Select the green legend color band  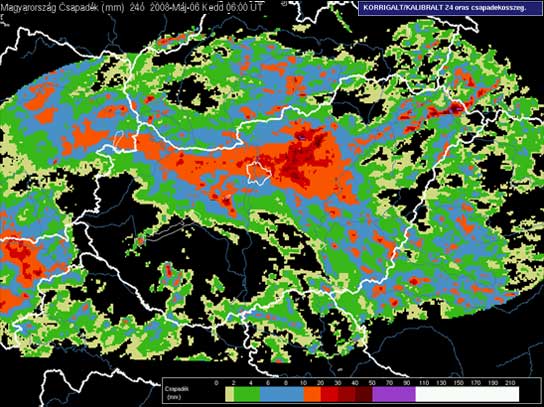(x=247, y=394)
